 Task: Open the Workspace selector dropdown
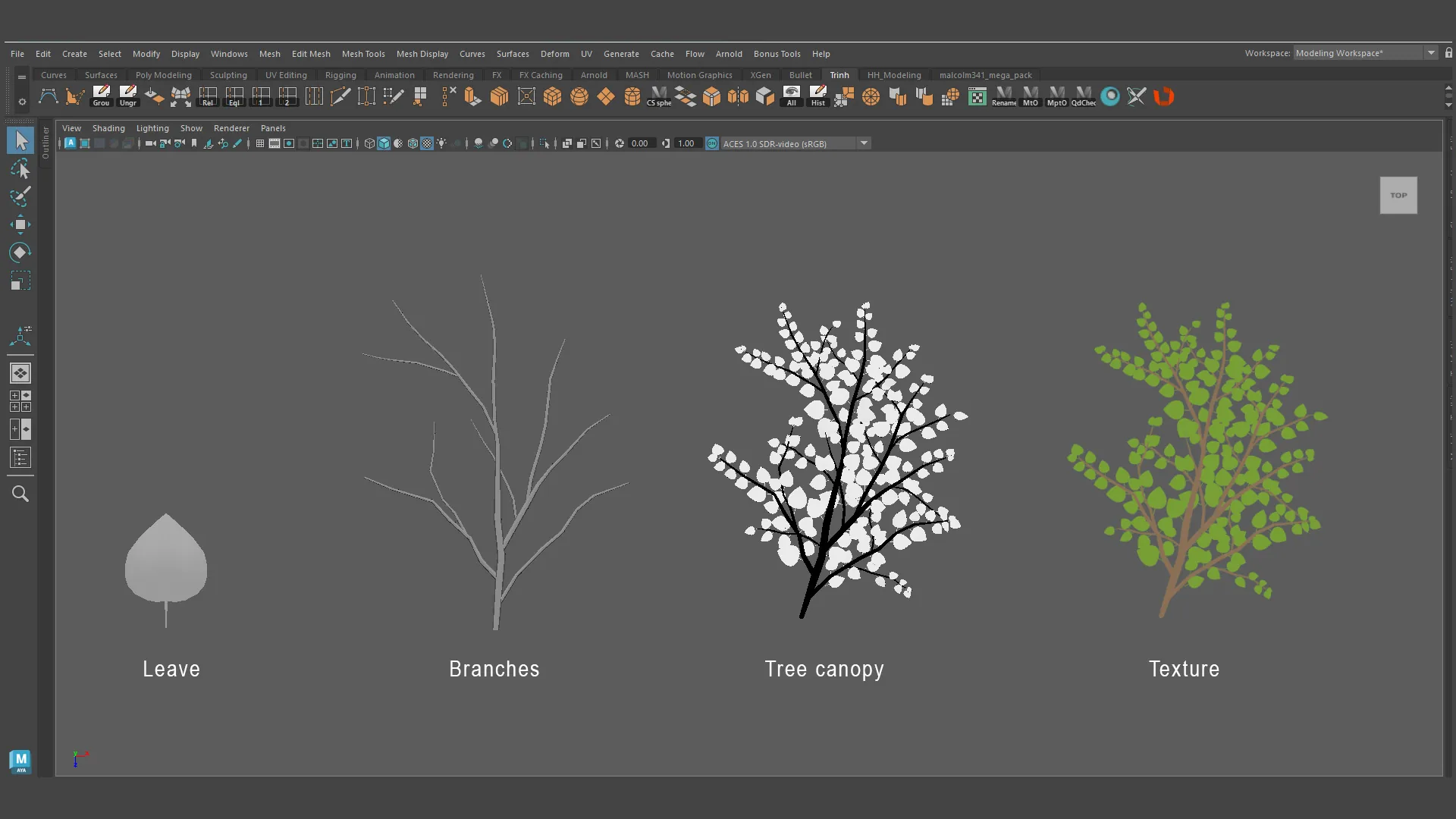1365,53
